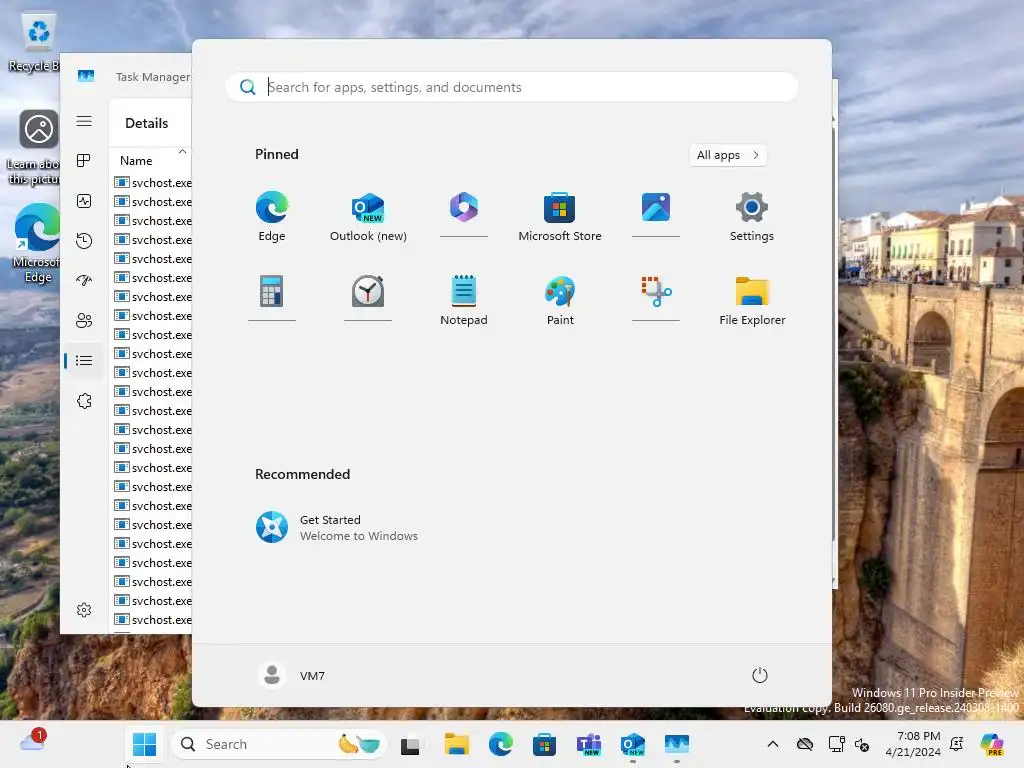Open Edge from the pinned apps
Screen dimensions: 1024x768
point(272,216)
